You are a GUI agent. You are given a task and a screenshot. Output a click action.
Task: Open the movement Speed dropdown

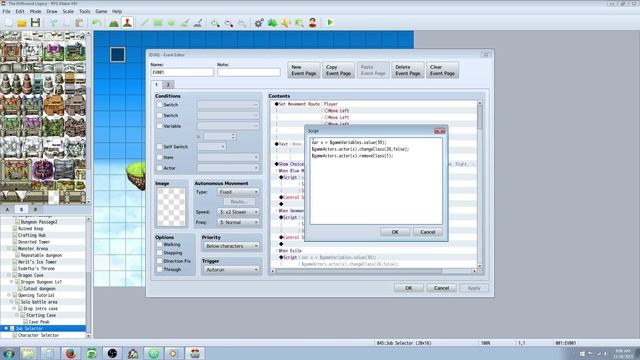coord(238,212)
